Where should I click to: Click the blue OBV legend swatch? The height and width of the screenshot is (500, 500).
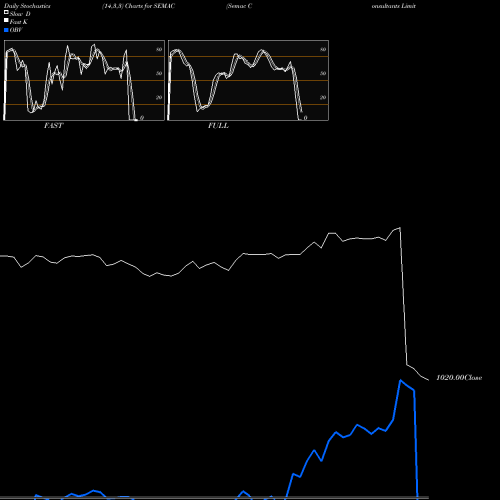6,30
